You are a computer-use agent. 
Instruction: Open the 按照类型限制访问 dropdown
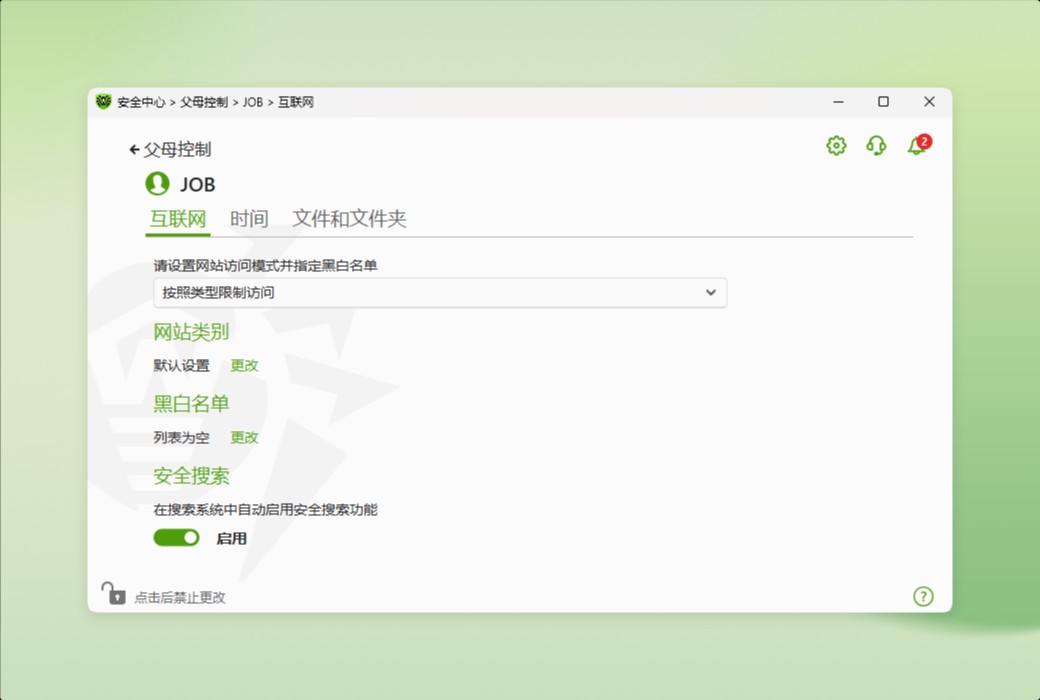tap(440, 293)
